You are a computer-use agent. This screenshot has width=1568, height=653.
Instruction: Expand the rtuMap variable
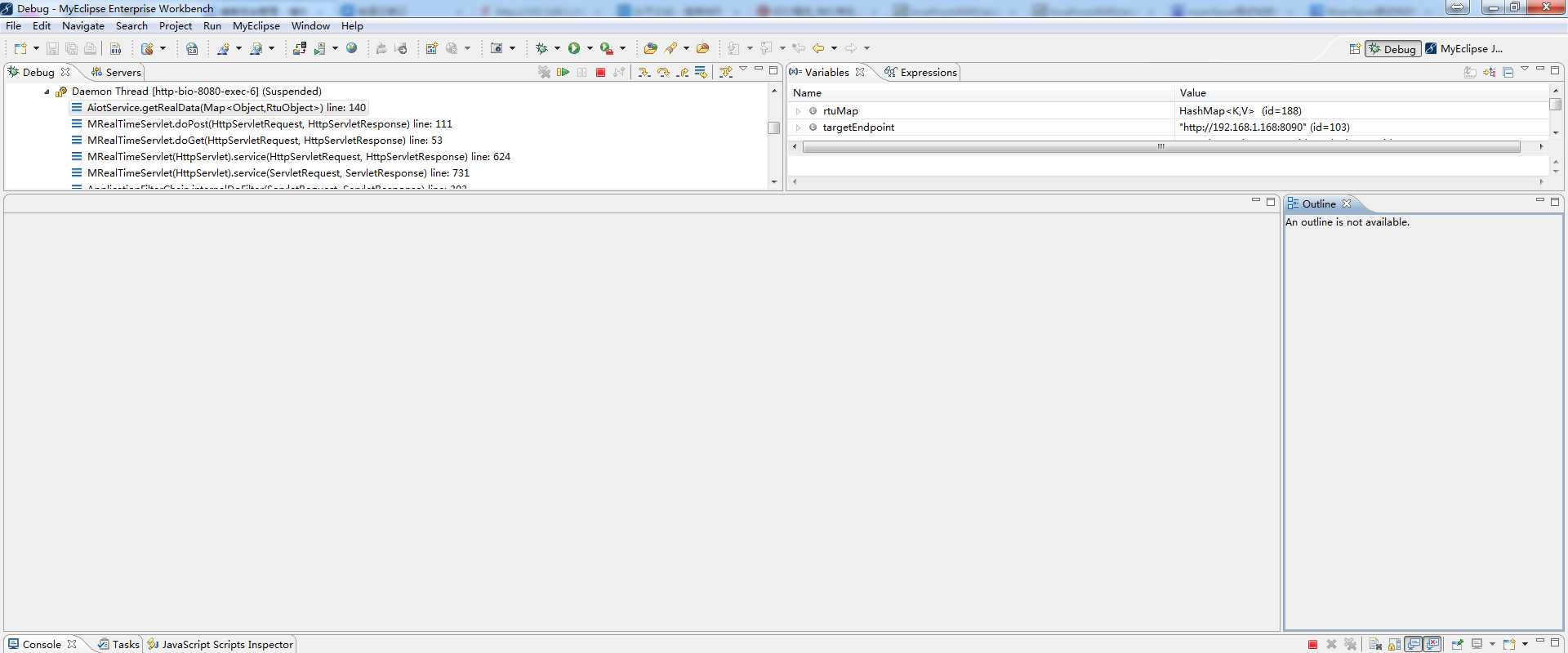[798, 111]
